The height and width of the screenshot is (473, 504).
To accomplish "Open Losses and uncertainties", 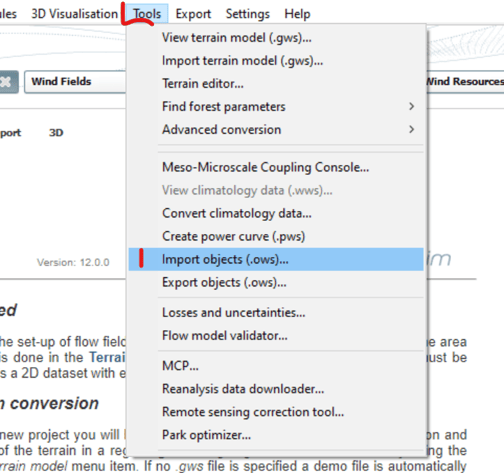I will 276,313.
